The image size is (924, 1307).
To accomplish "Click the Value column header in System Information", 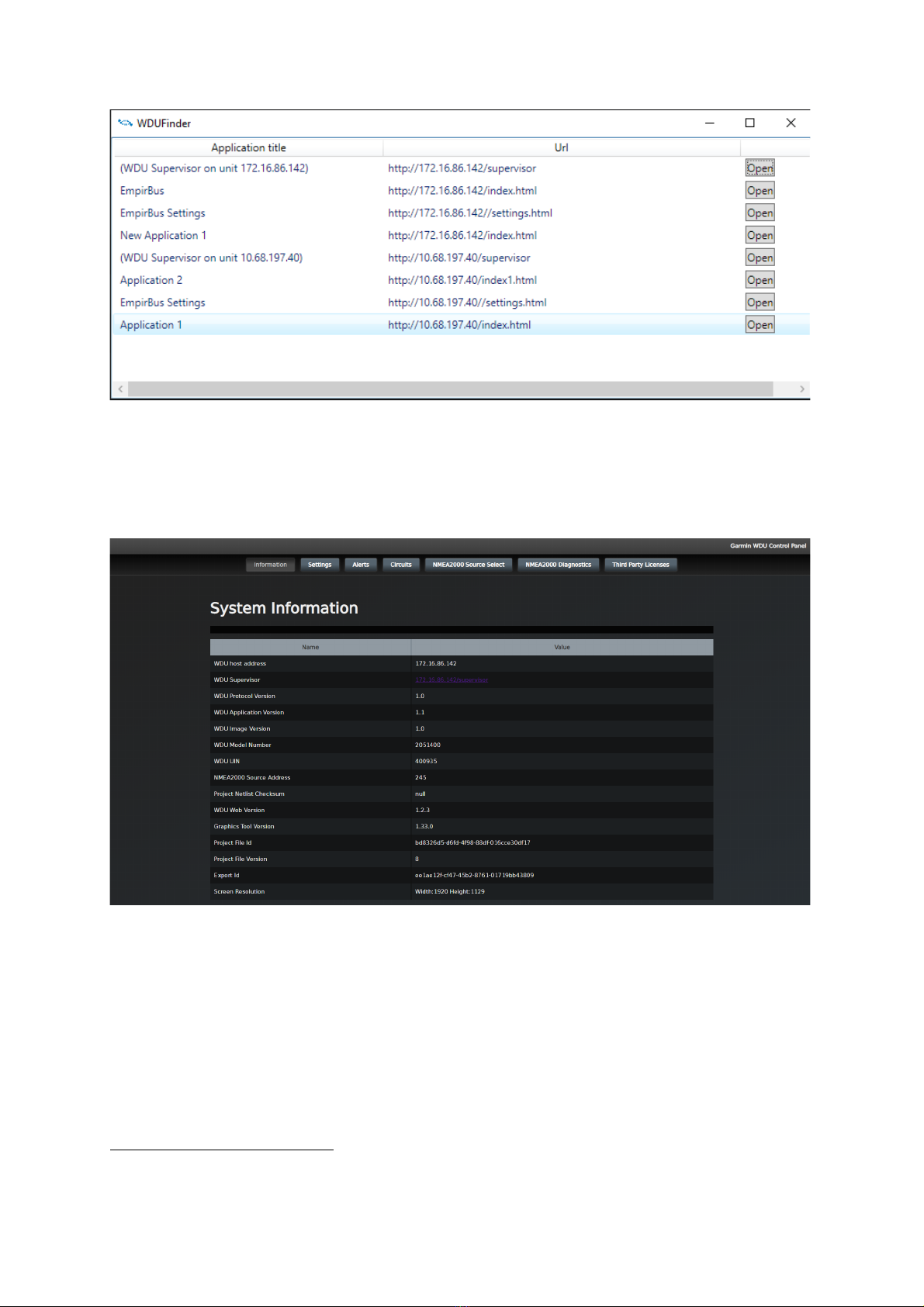I will pos(562,647).
